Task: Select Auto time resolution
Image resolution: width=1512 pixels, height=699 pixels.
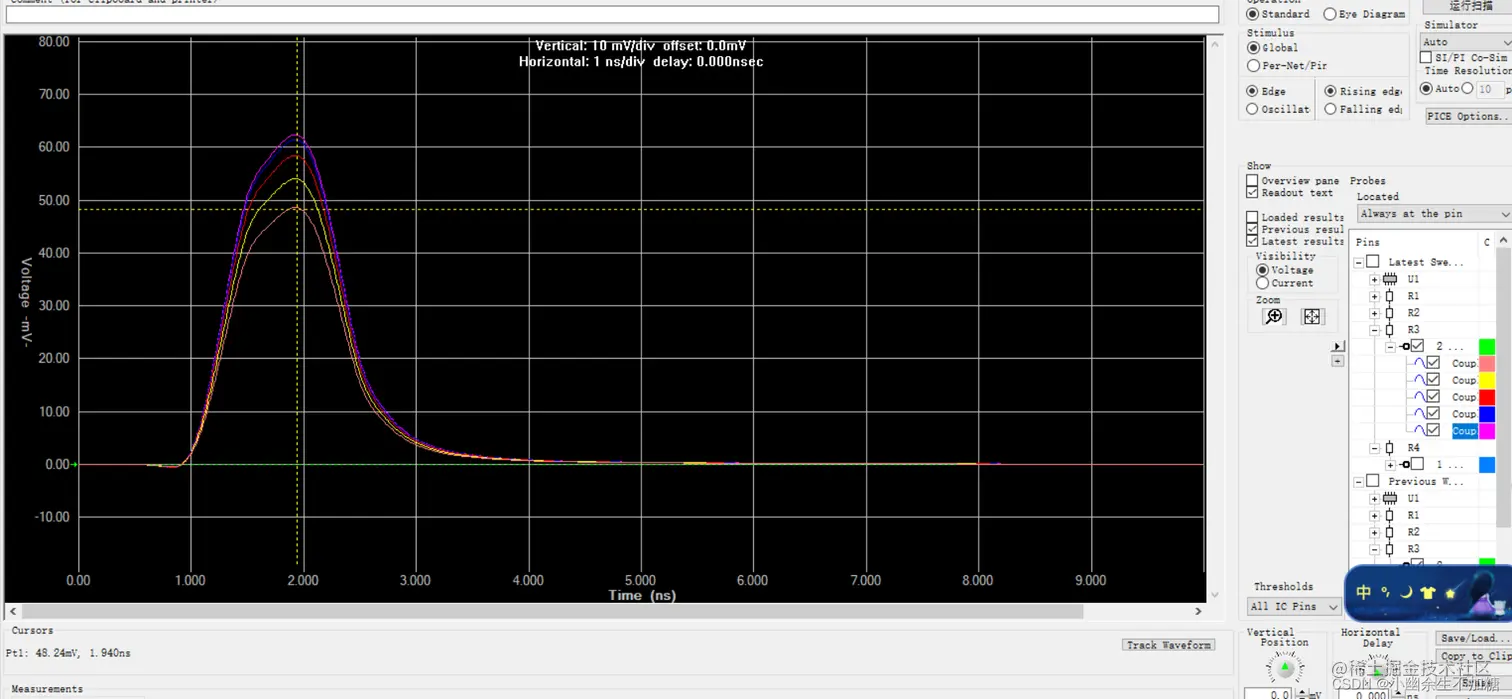Action: [x=1427, y=89]
